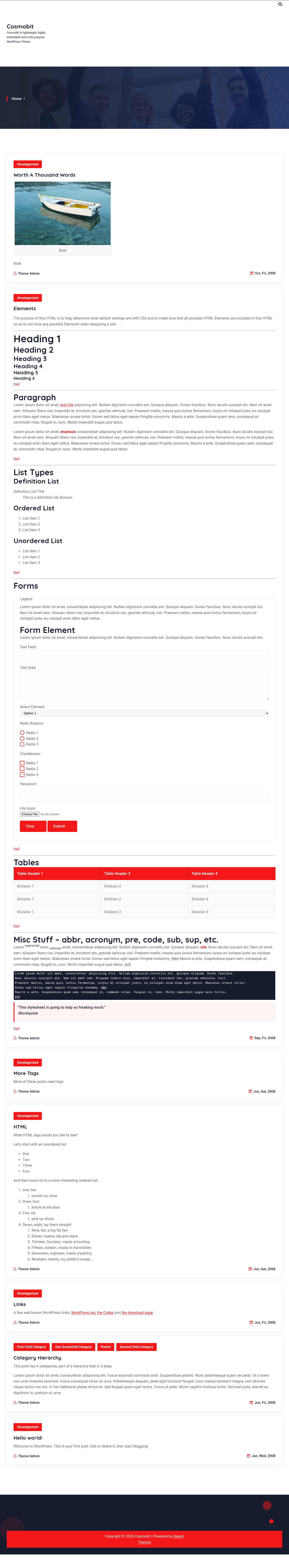The width and height of the screenshot is (289, 1568).
Task: Click the author icon under the HTML post
Action: click(x=15, y=1269)
